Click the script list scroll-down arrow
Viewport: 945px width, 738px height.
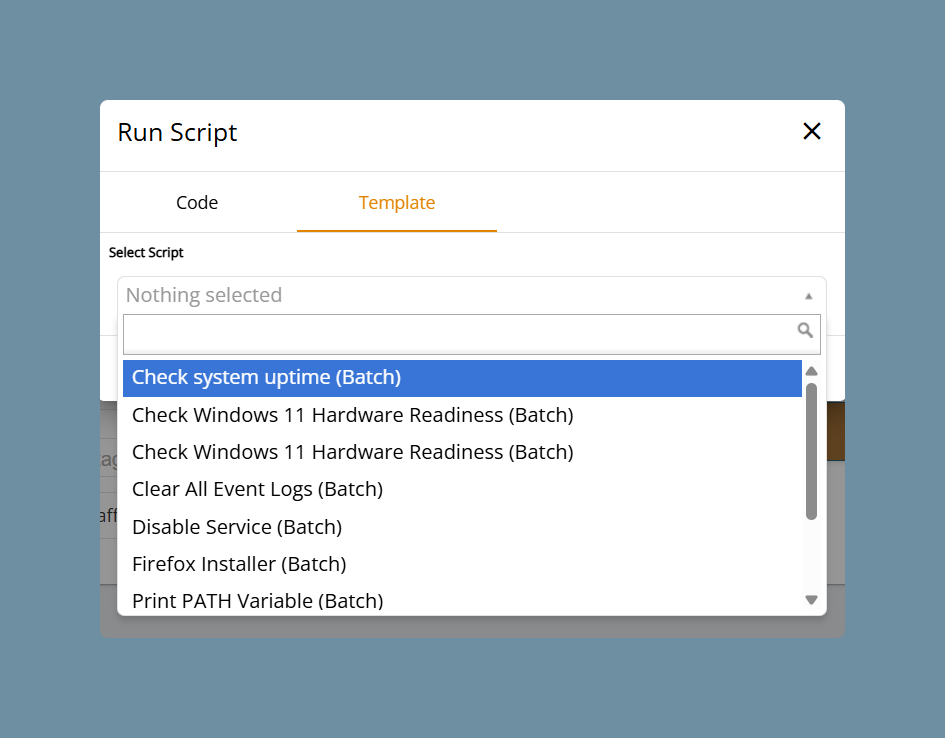coord(811,599)
